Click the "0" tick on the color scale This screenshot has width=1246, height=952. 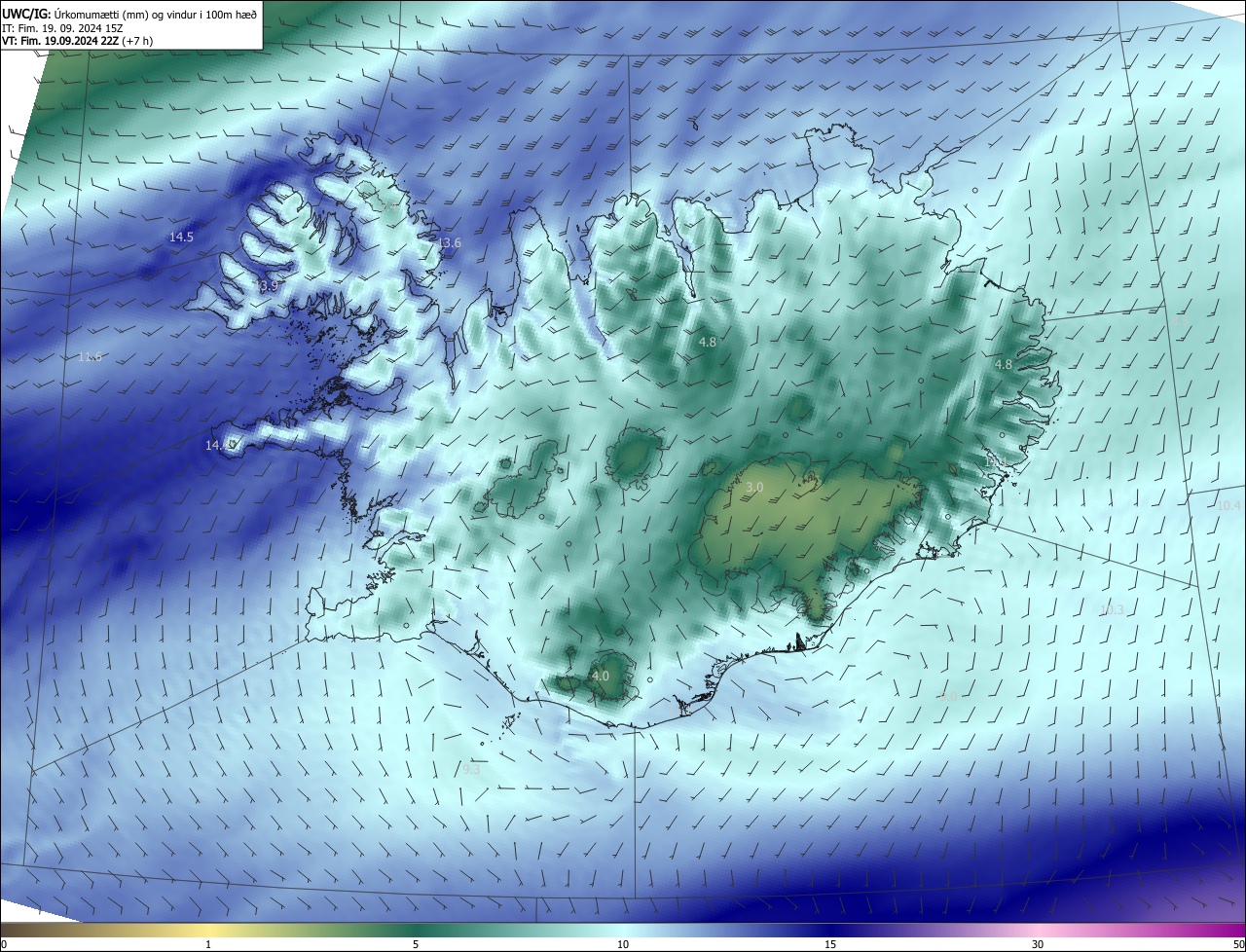coord(4,944)
